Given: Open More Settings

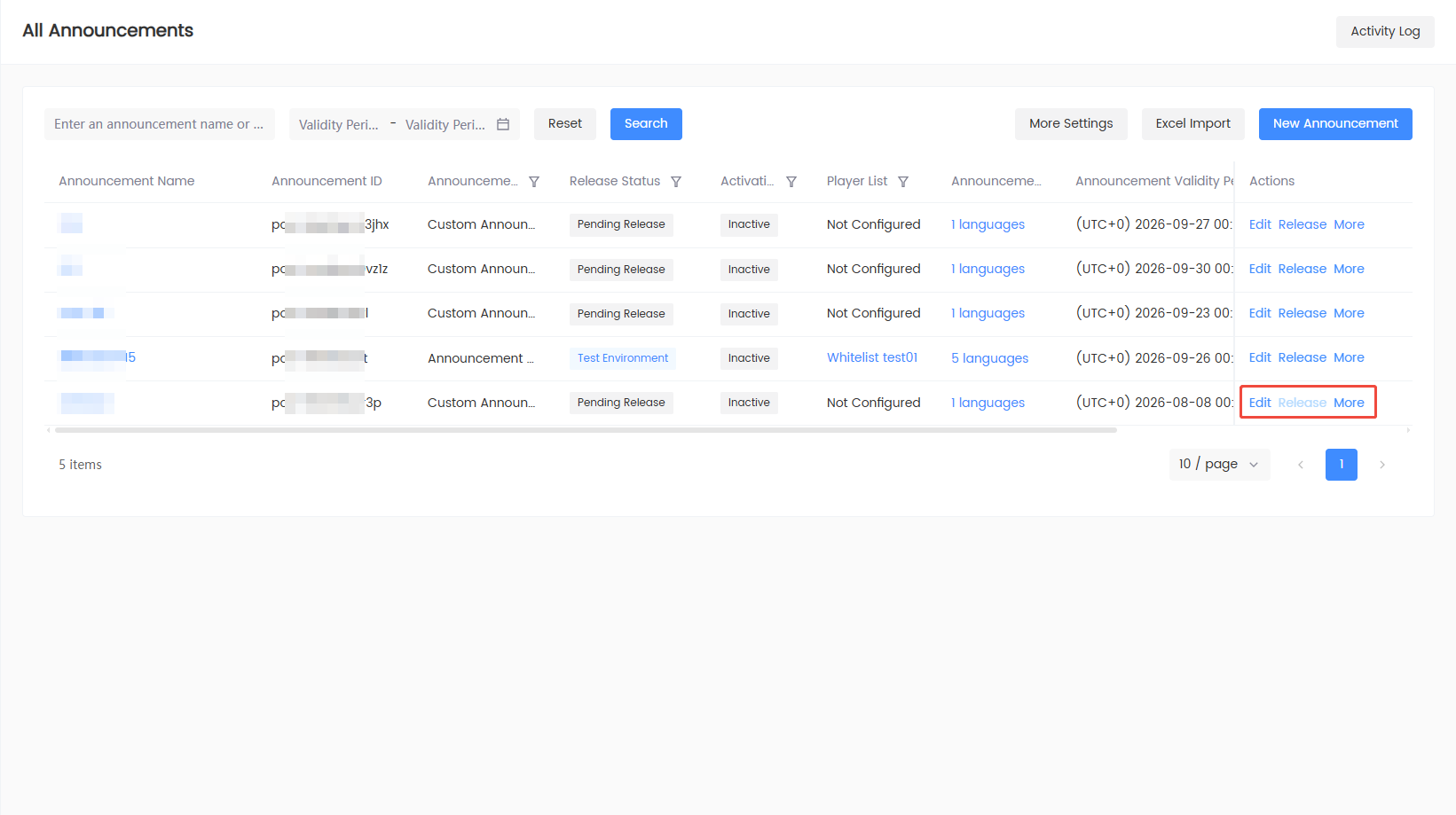Looking at the screenshot, I should click(x=1071, y=124).
